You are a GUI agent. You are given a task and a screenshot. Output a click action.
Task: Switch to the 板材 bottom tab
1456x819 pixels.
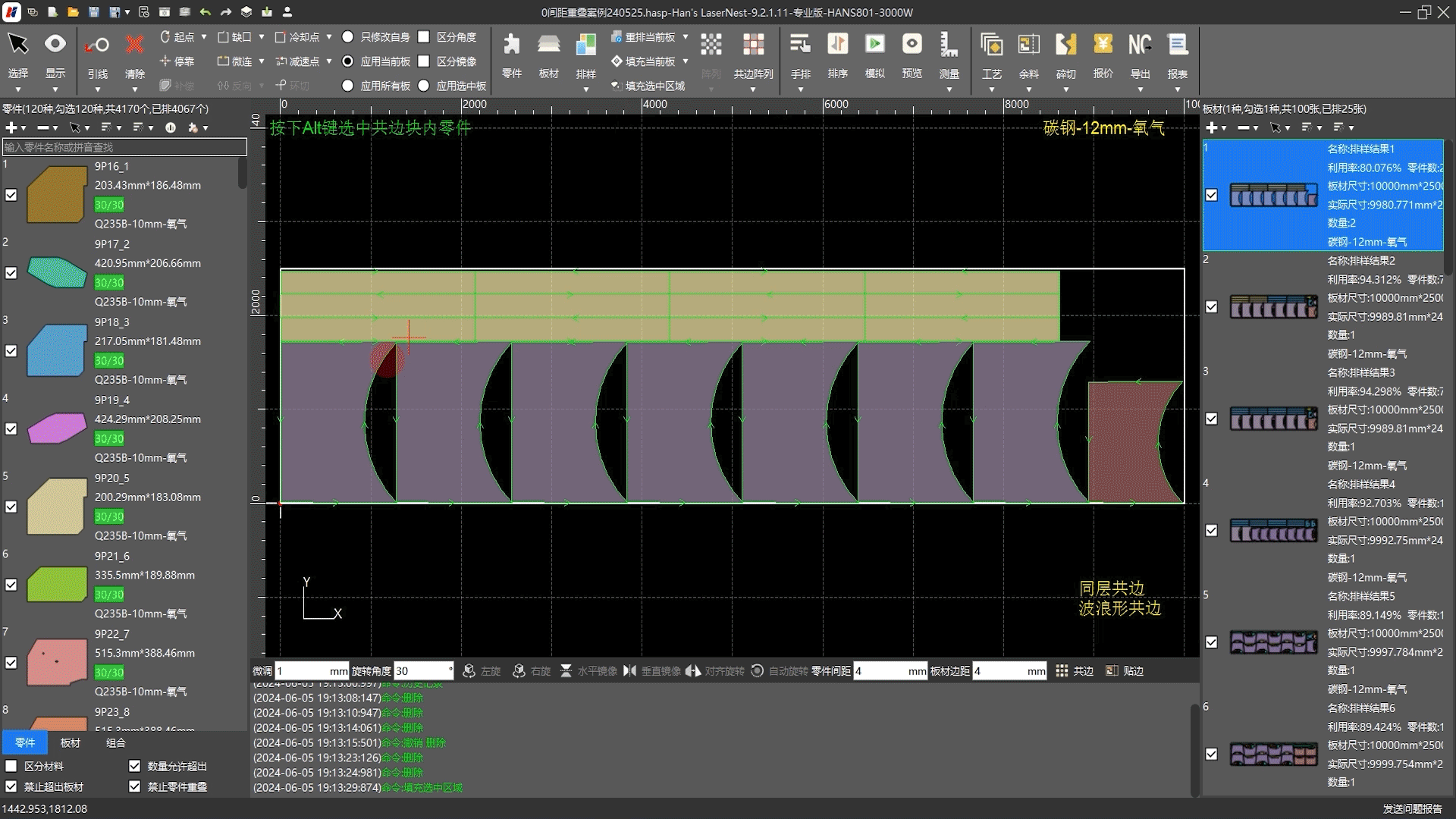pos(70,742)
